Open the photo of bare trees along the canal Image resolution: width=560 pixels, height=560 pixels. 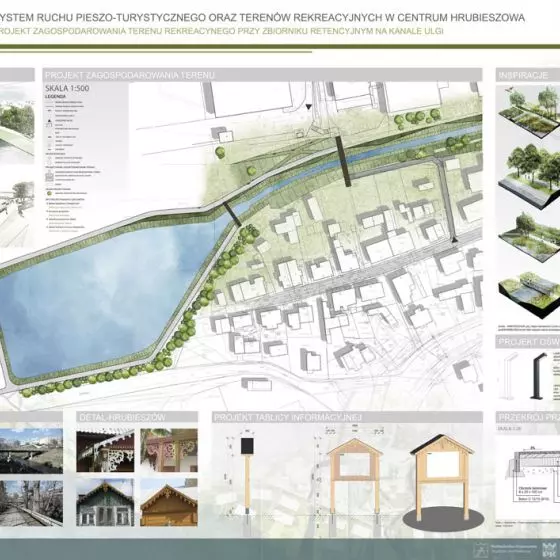31,502
